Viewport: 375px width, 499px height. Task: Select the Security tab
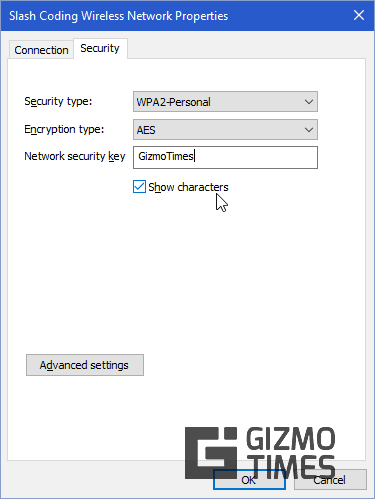point(100,49)
